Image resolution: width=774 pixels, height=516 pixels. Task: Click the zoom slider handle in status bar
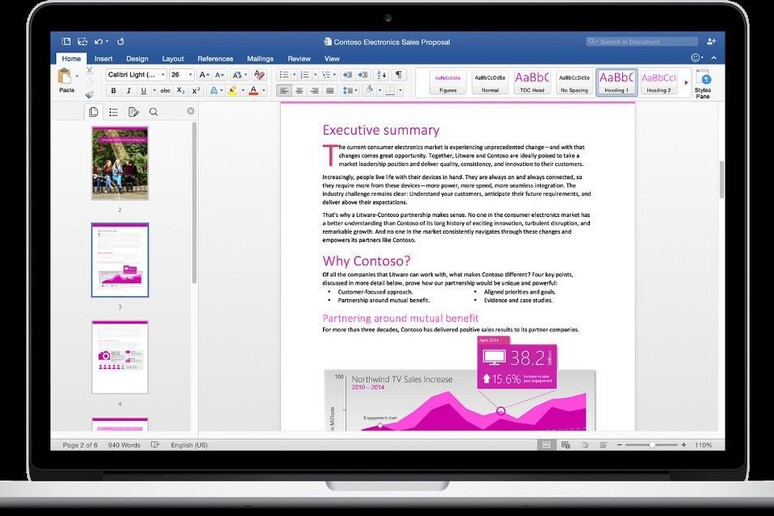[652, 445]
